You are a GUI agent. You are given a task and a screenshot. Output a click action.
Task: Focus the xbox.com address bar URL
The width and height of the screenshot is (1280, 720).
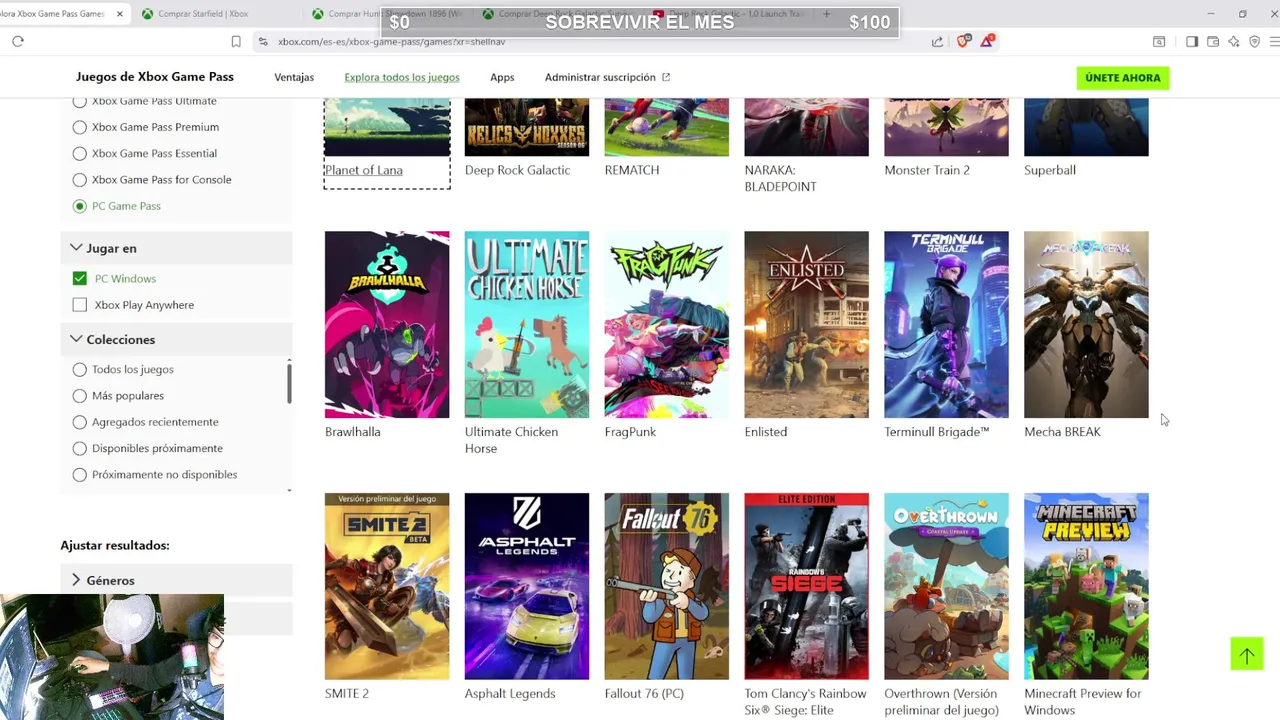tap(391, 41)
